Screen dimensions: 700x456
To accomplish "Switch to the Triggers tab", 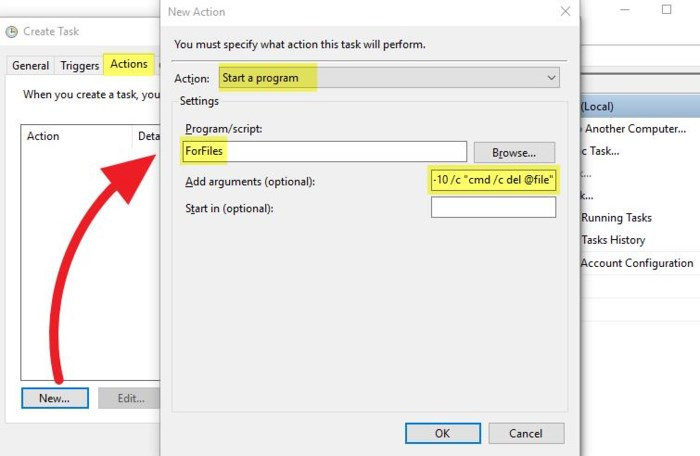I will click(x=79, y=66).
